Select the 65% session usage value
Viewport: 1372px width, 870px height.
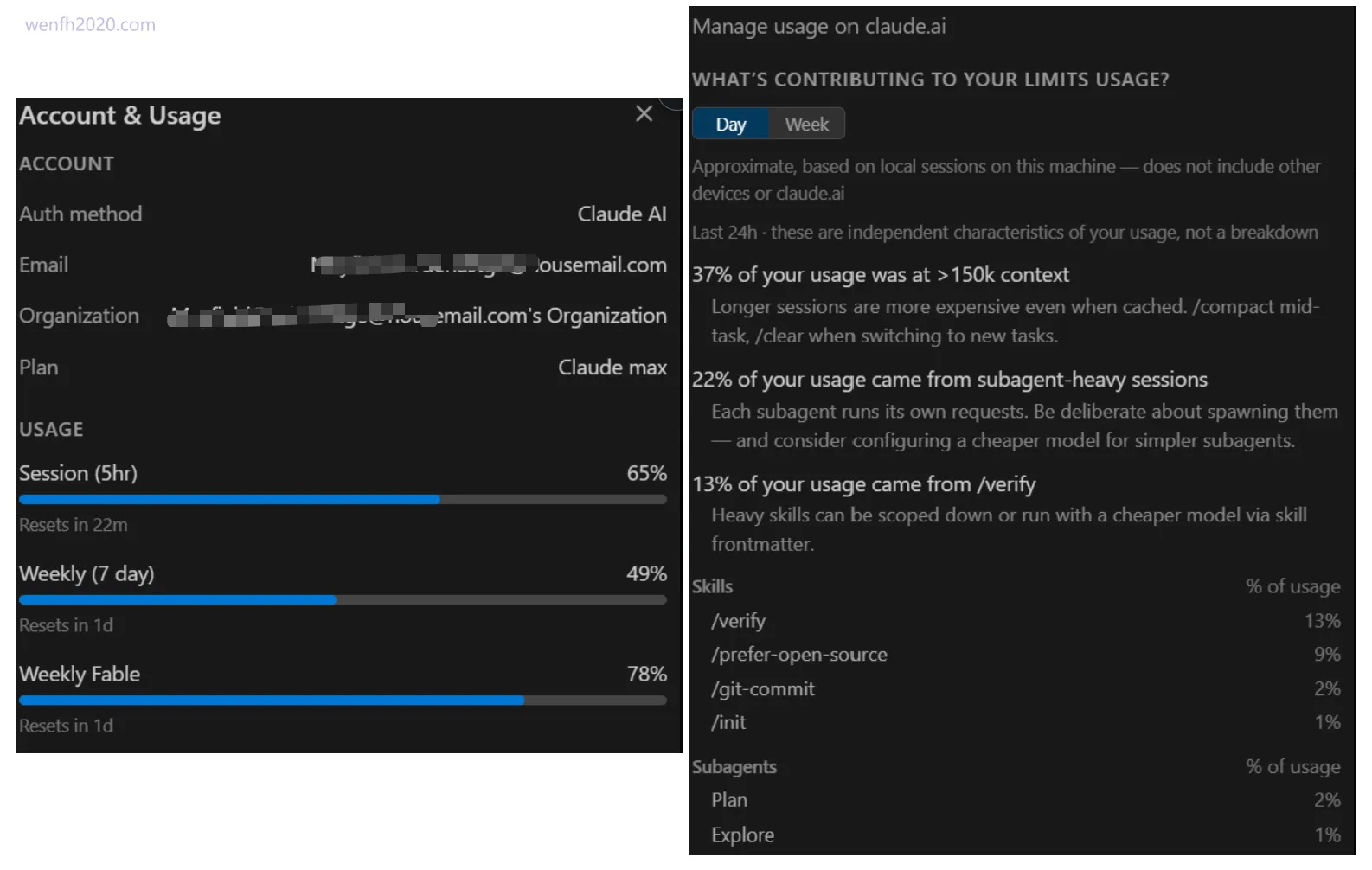647,474
